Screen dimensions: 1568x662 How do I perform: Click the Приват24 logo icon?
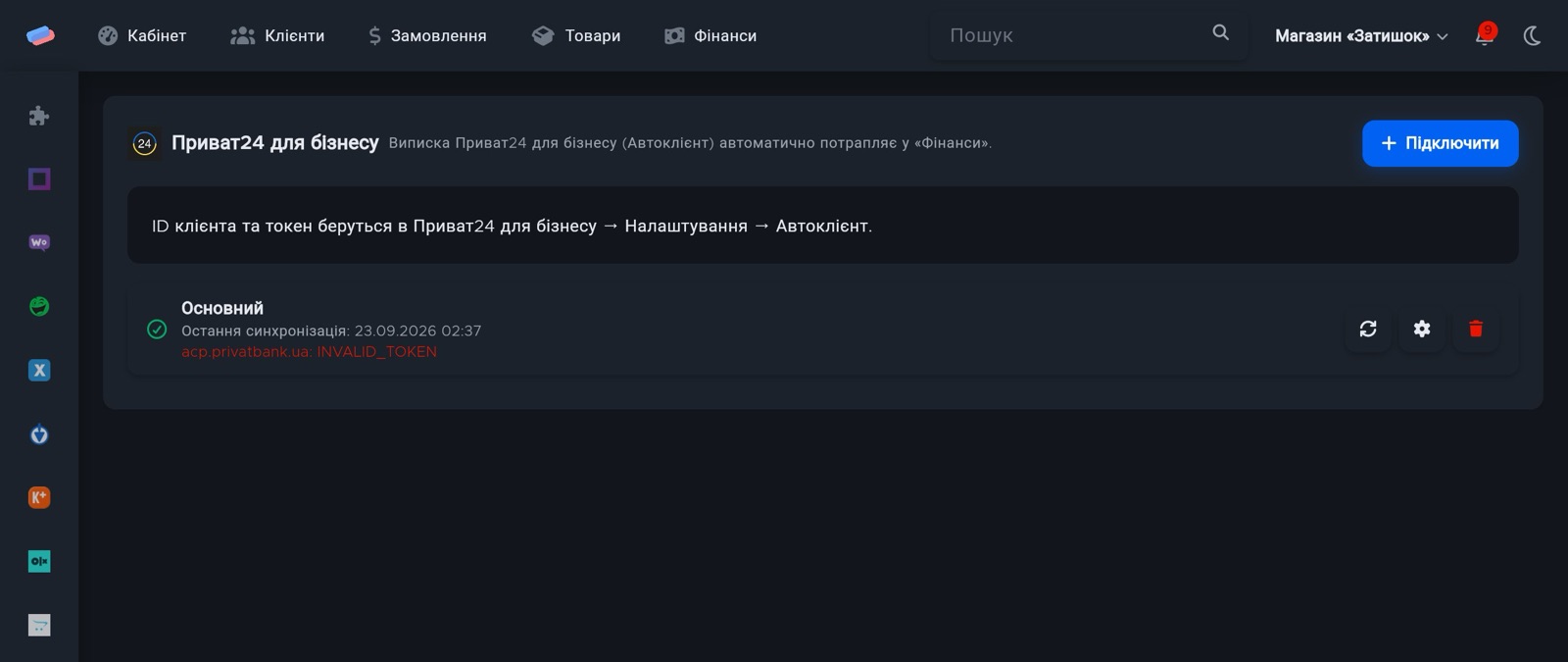(x=144, y=143)
